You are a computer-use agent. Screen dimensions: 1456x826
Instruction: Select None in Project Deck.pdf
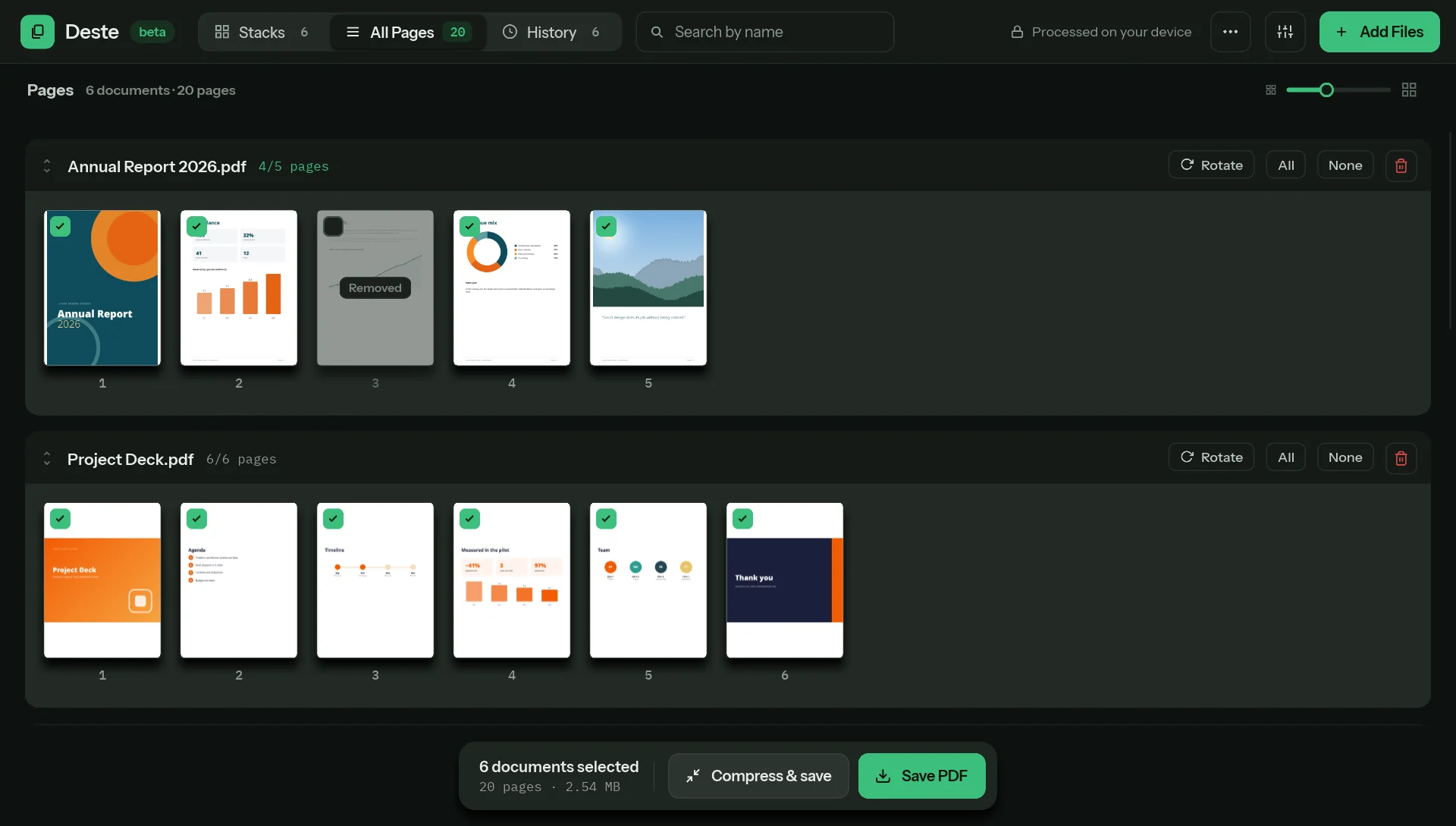(1345, 457)
